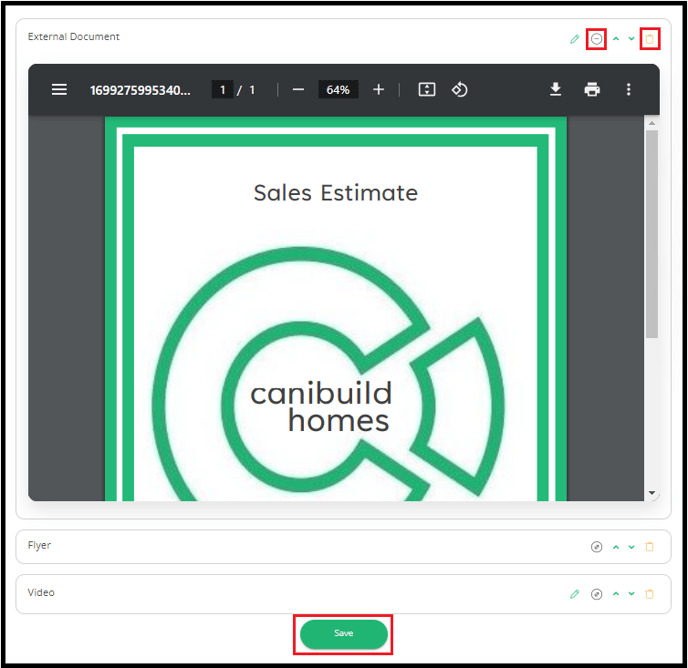Screen dimensions: 688x668
Task: Click the PDF file name 1699275995340...
Action: [x=140, y=90]
